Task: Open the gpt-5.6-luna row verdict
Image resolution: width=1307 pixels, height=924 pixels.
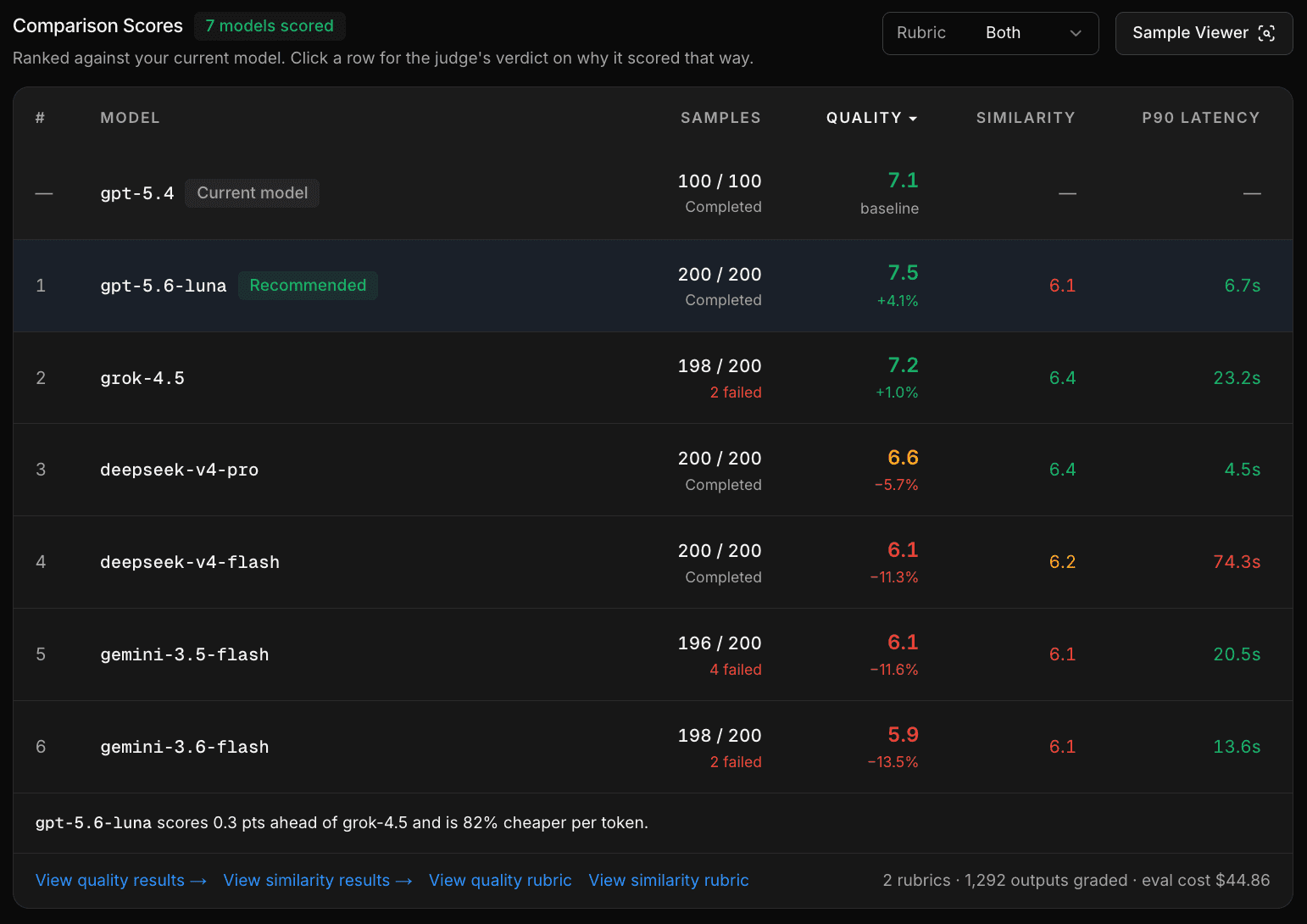Action: pyautogui.click(x=653, y=286)
